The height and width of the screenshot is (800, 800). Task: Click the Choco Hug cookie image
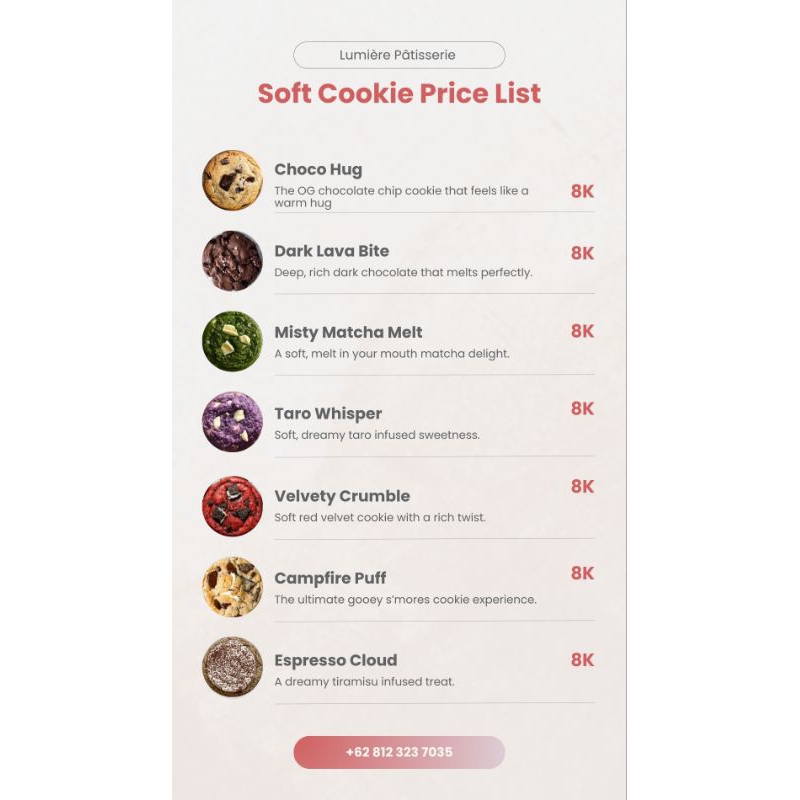(x=232, y=180)
